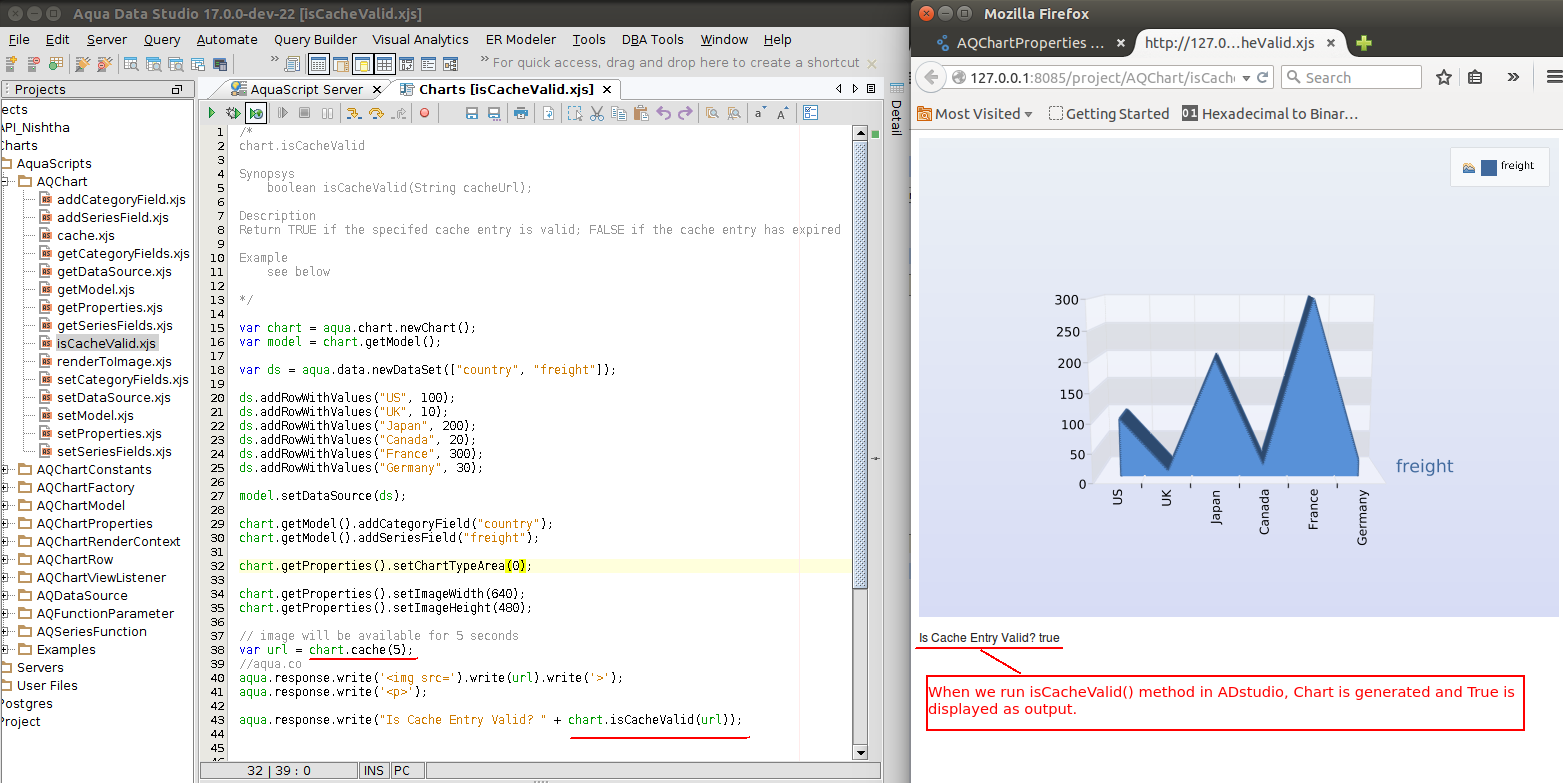Image resolution: width=1563 pixels, height=783 pixels.
Task: Copy selection with the copy icon
Action: click(x=619, y=113)
